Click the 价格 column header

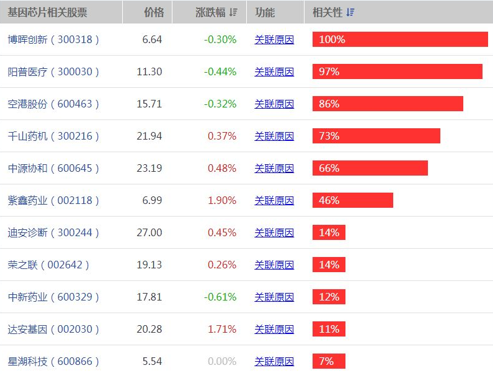click(154, 13)
